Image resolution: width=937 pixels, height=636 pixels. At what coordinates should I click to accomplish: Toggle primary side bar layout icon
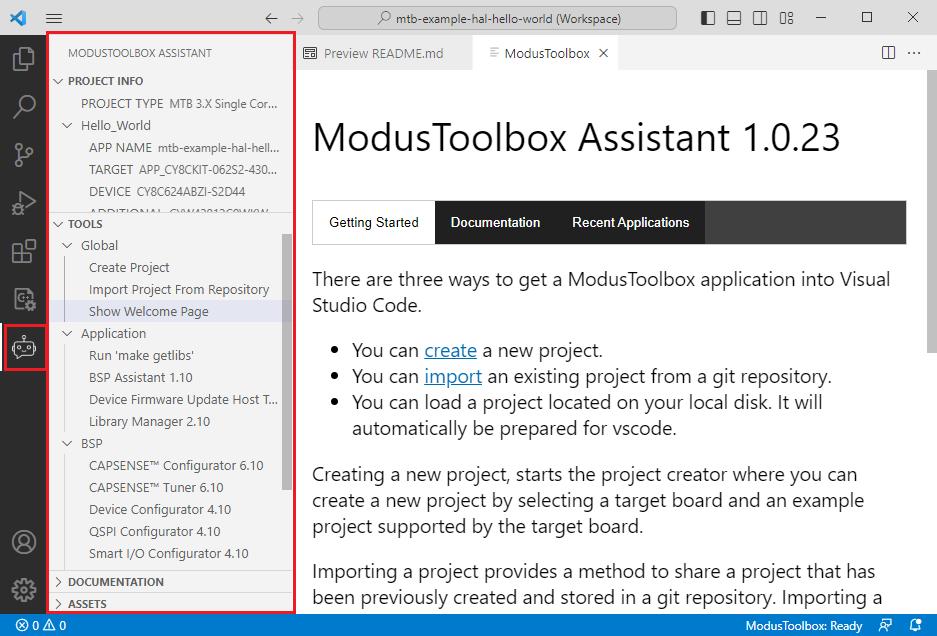pos(708,18)
